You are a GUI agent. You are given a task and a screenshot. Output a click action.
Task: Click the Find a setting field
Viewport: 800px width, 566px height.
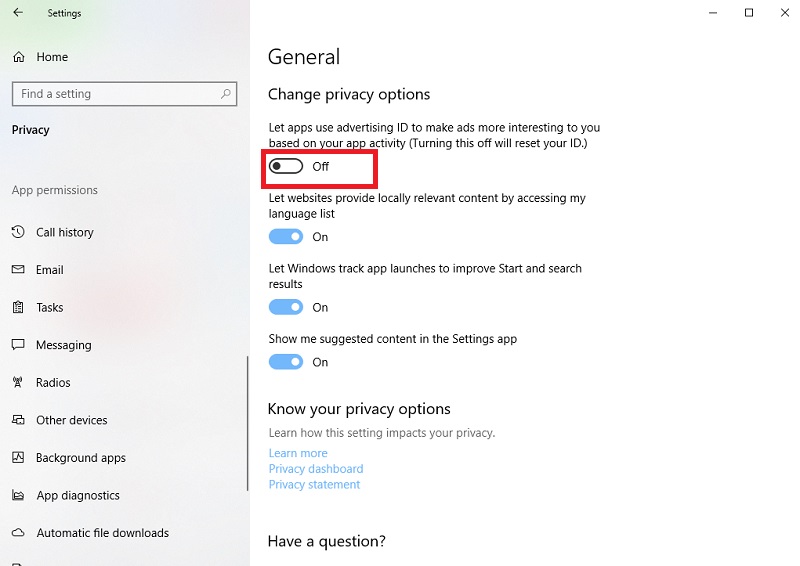click(124, 94)
